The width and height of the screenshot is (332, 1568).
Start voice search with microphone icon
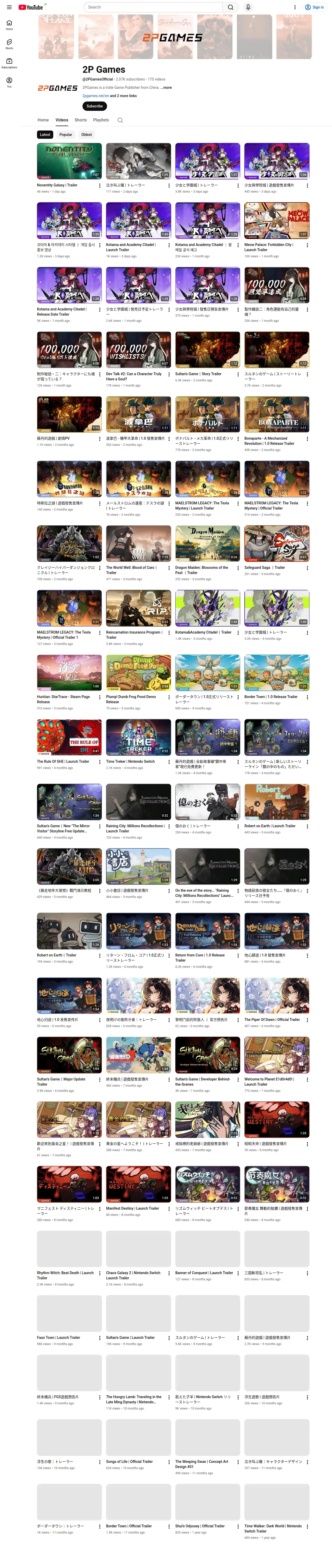(x=248, y=7)
